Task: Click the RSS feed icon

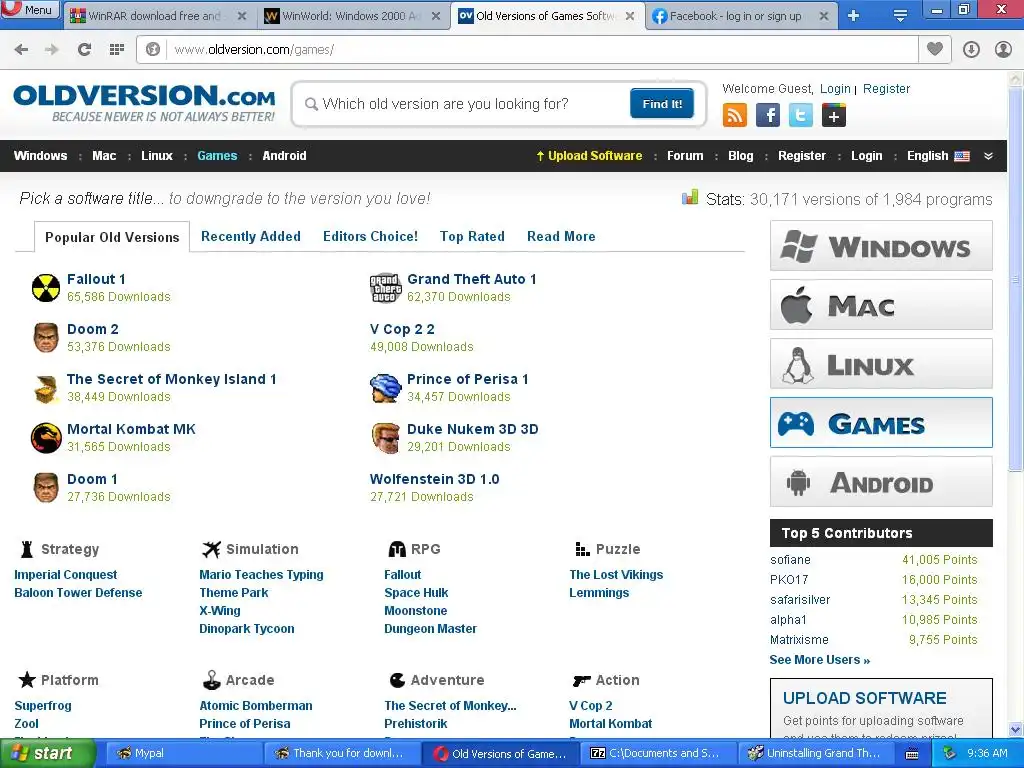Action: [735, 116]
